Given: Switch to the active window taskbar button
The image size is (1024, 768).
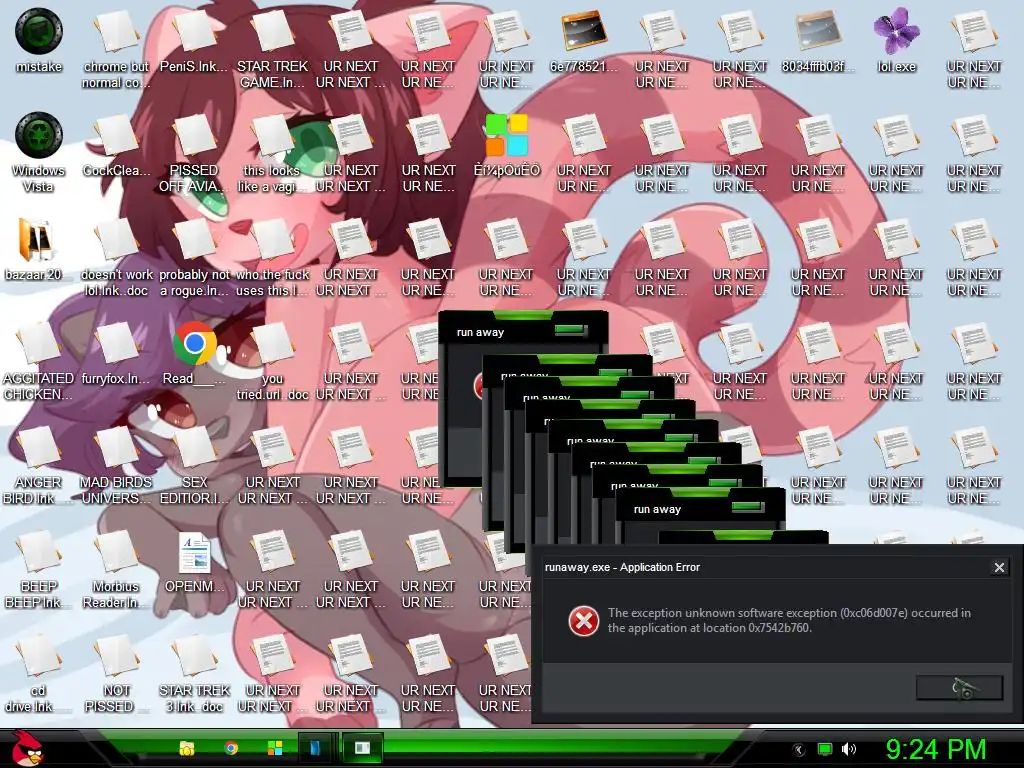Looking at the screenshot, I should (x=362, y=748).
